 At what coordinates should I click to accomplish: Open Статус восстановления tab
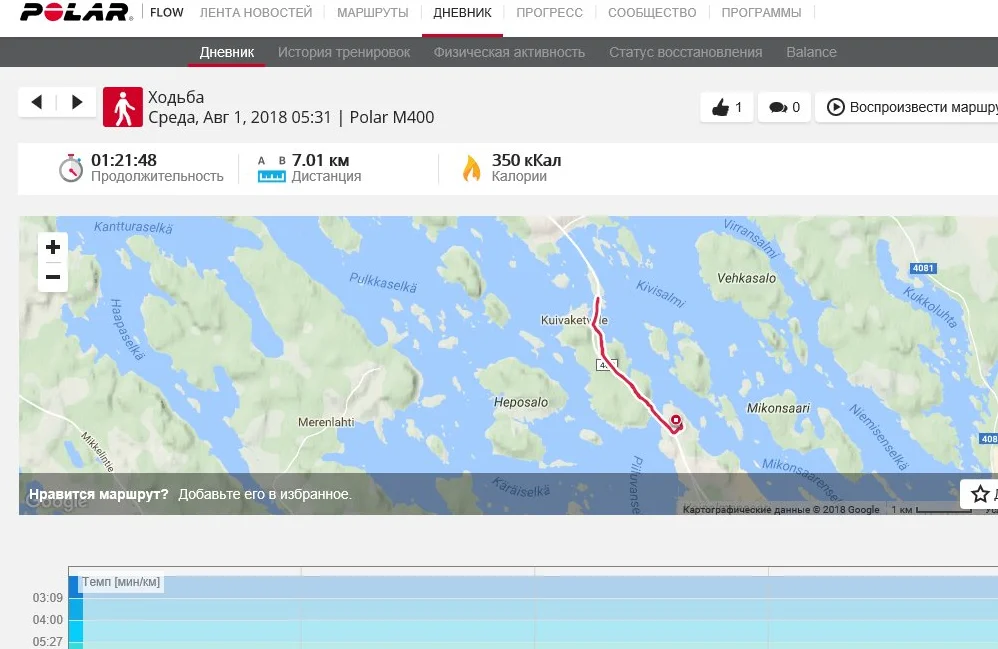tap(685, 52)
